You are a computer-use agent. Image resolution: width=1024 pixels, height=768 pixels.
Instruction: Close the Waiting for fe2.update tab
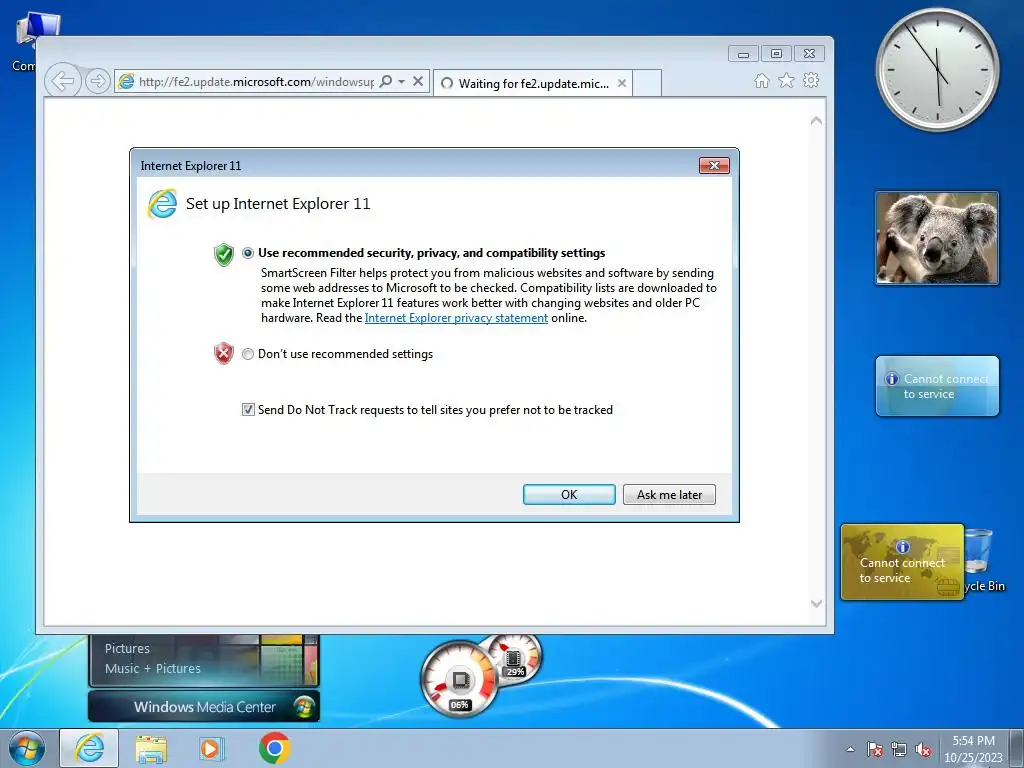(622, 83)
